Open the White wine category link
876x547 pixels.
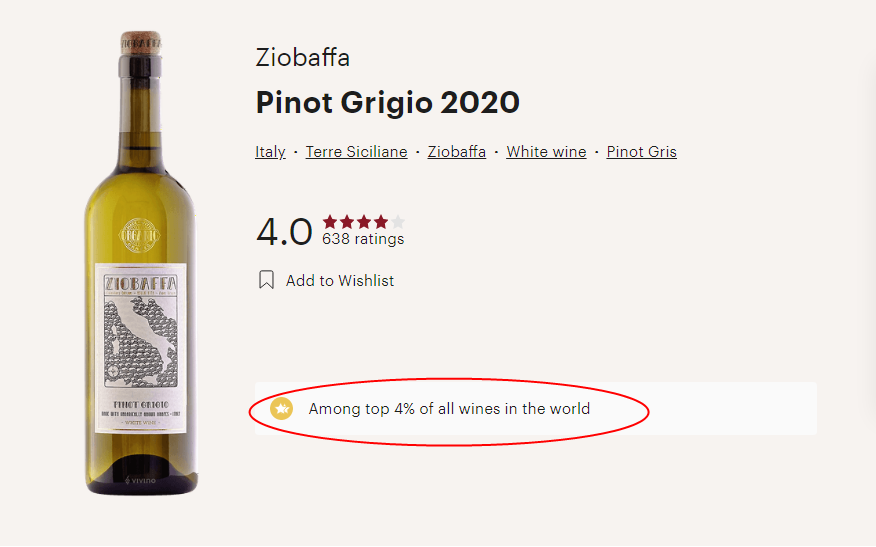546,152
